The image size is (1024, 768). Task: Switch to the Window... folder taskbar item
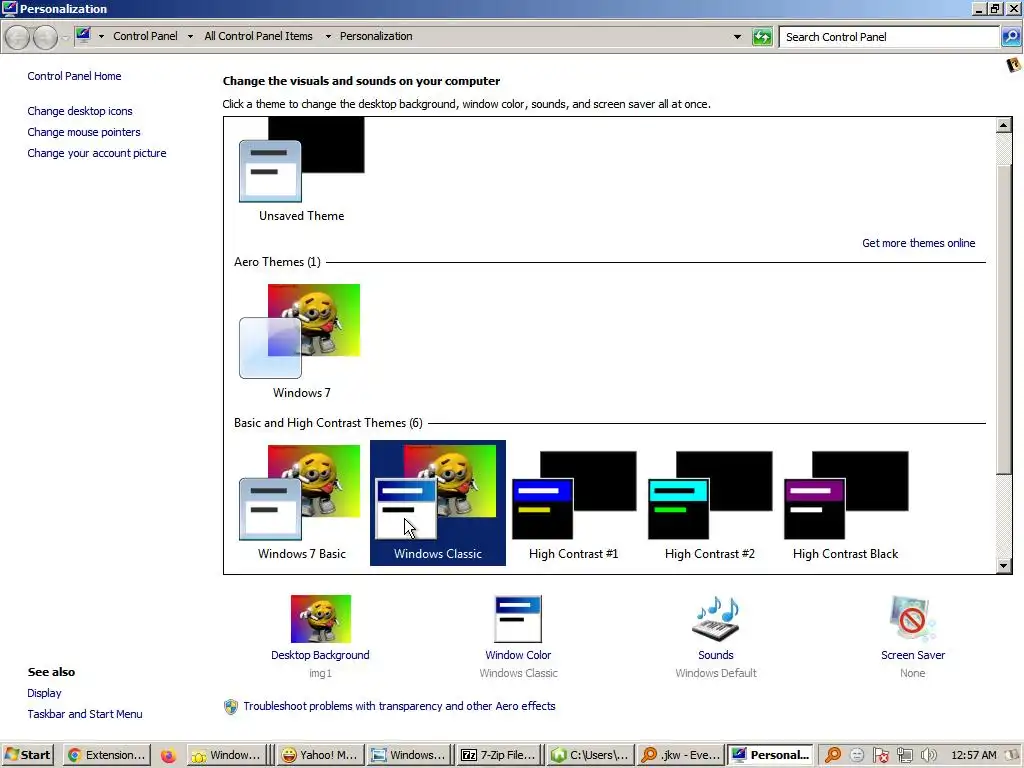pyautogui.click(x=227, y=755)
